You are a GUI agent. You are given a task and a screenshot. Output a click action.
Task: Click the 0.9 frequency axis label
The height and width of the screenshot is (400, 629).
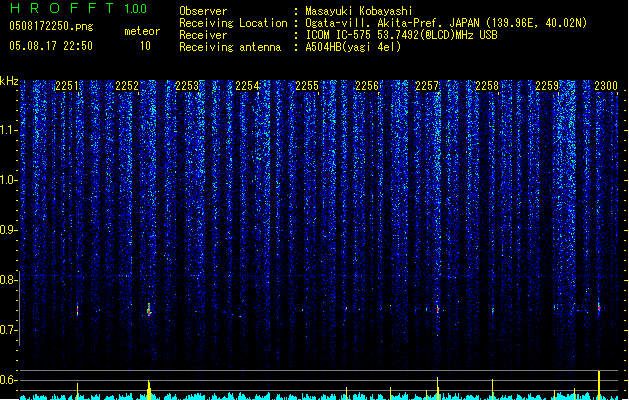point(8,230)
